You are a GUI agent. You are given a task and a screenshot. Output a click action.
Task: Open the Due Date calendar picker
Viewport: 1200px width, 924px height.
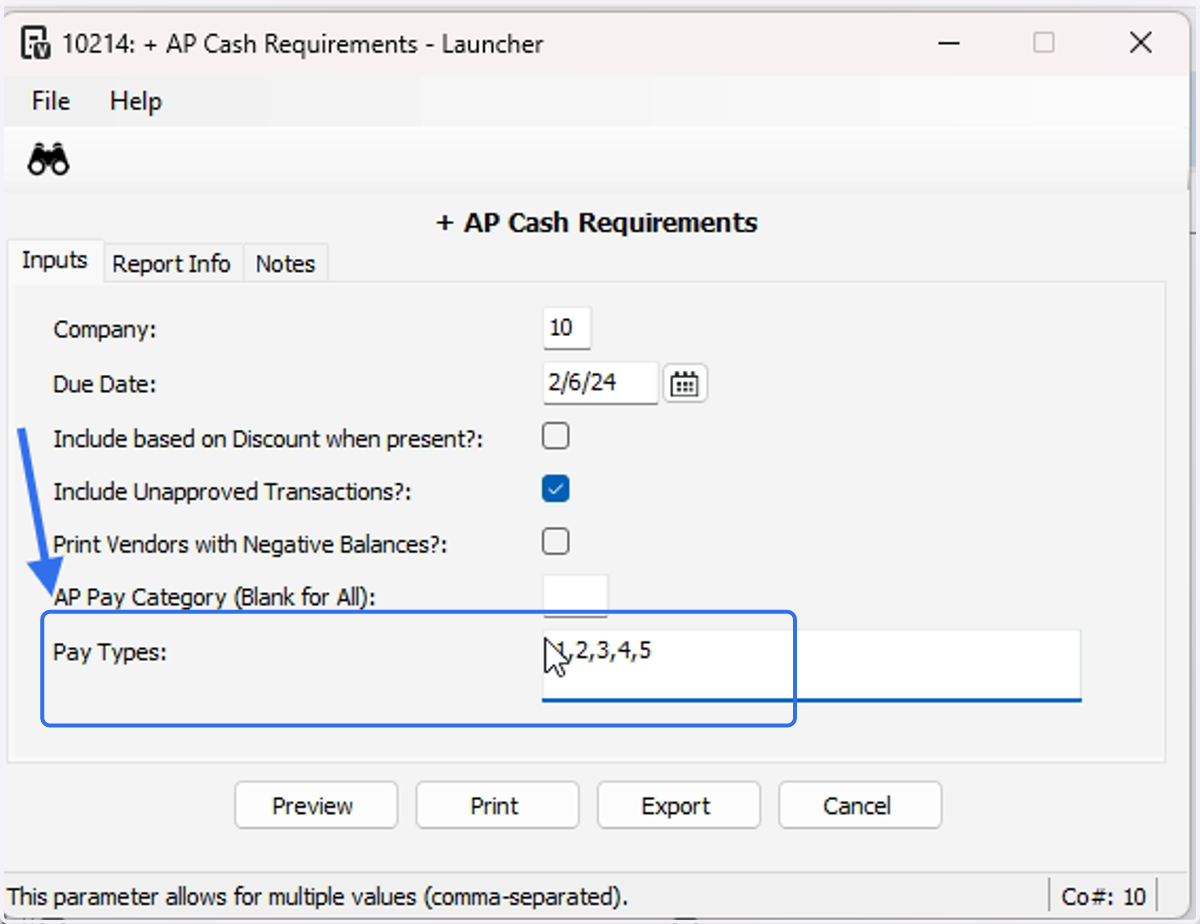685,383
